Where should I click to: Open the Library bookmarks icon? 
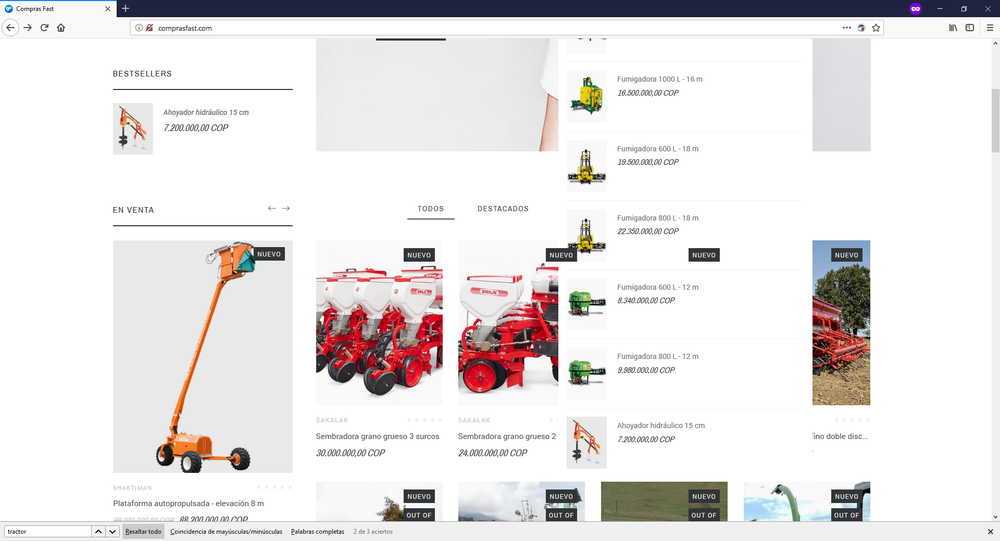pyautogui.click(x=953, y=27)
